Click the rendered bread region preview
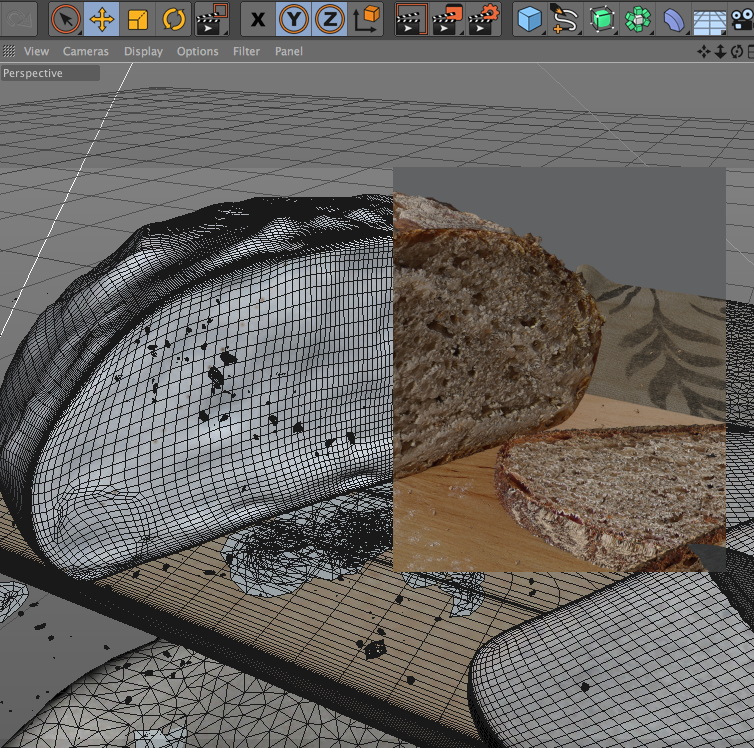Viewport: 754px width, 748px height. (559, 369)
